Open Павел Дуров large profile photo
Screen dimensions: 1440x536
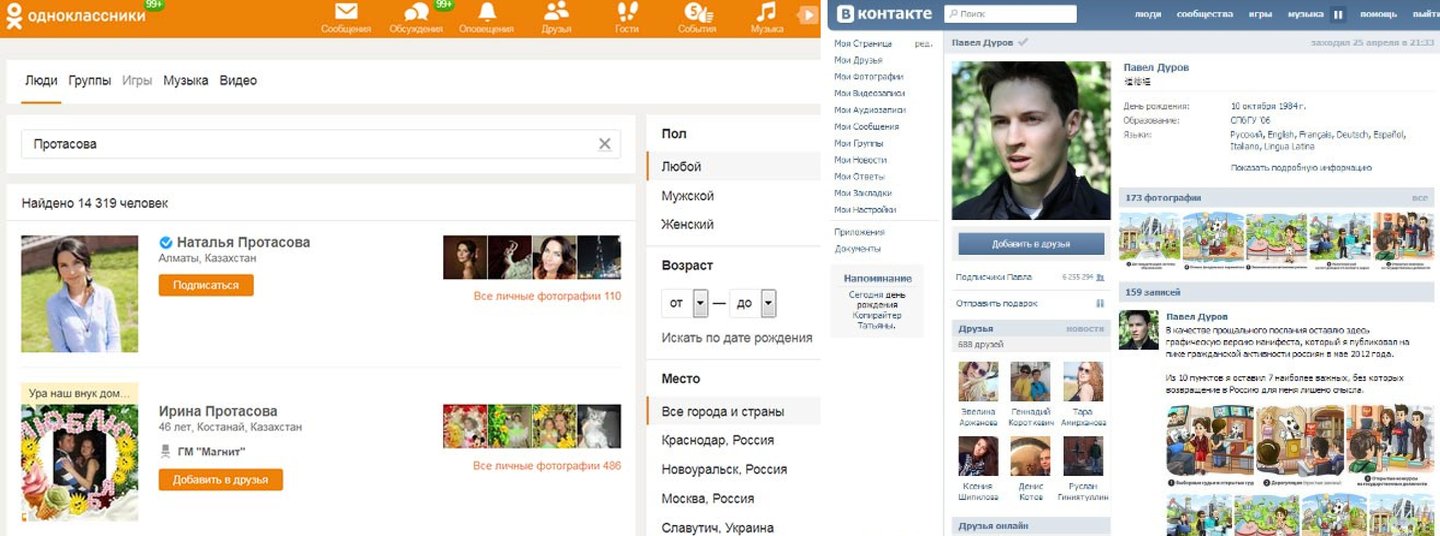click(1031, 140)
